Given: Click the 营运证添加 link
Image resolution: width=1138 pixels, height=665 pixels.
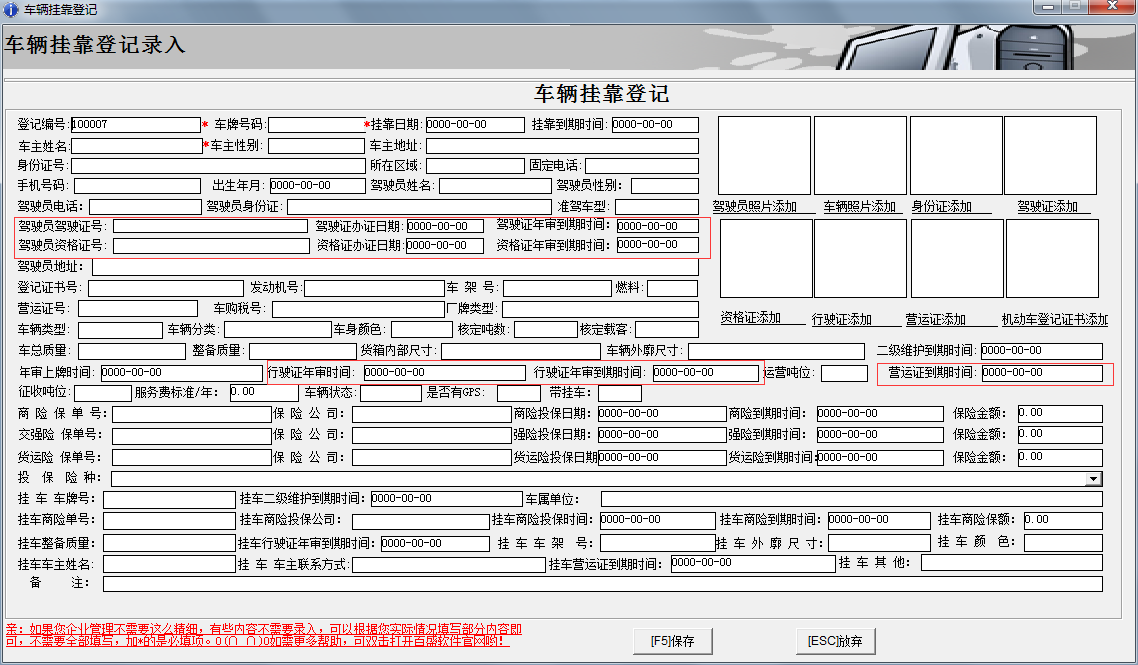Looking at the screenshot, I should (x=936, y=319).
